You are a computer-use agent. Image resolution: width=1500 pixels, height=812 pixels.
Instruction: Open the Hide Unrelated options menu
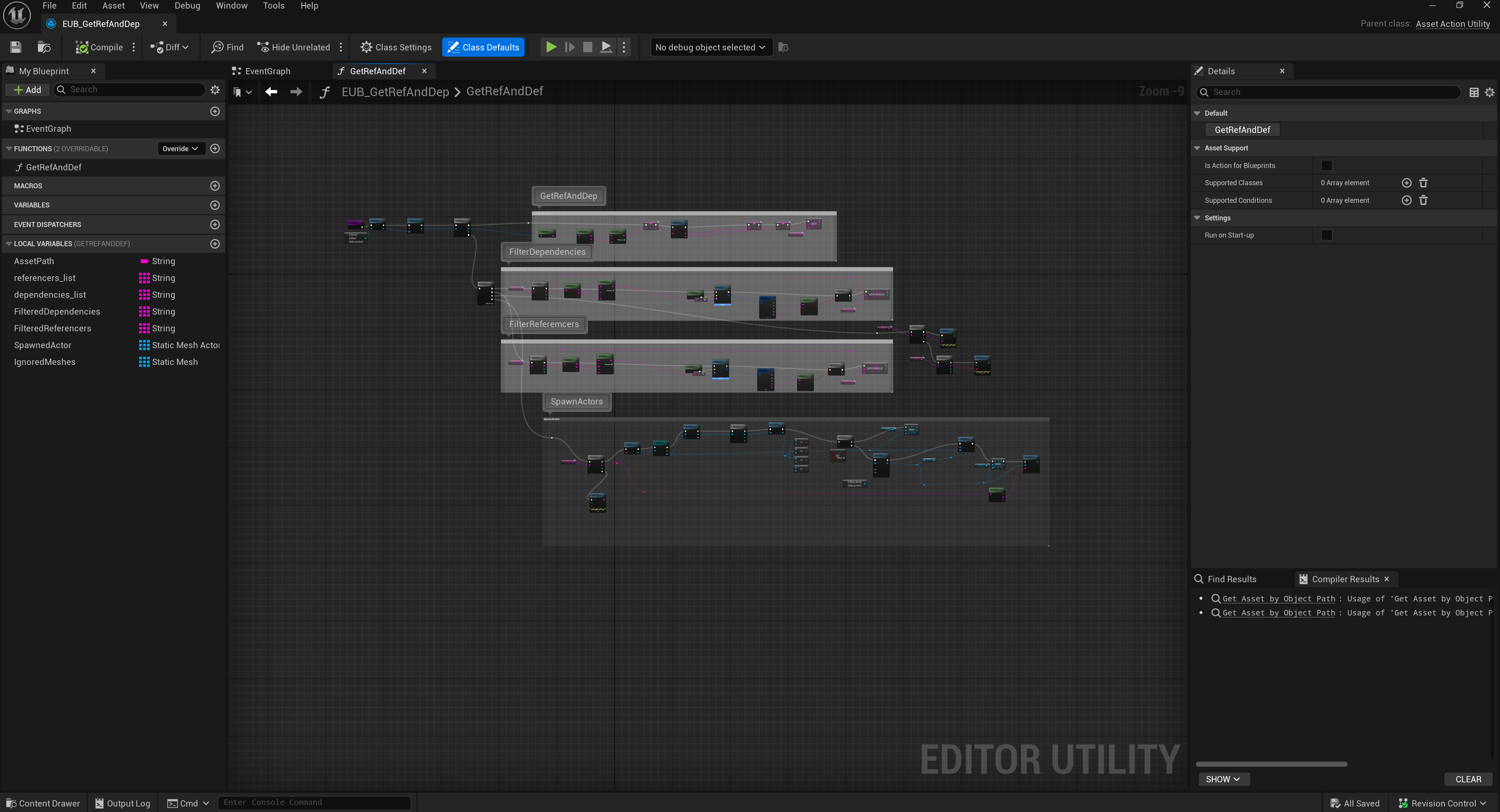(341, 47)
